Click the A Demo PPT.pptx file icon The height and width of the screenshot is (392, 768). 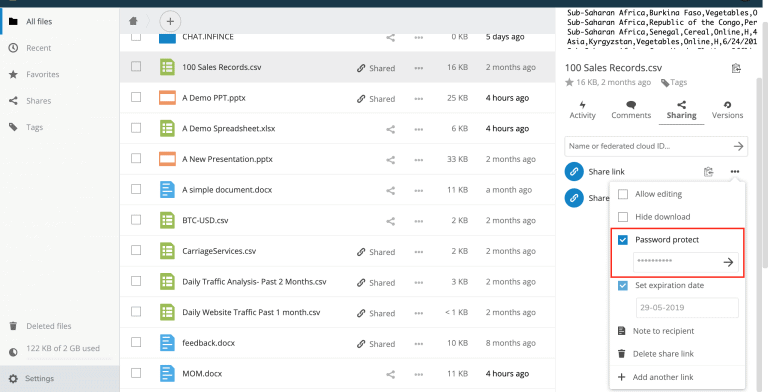pos(167,98)
